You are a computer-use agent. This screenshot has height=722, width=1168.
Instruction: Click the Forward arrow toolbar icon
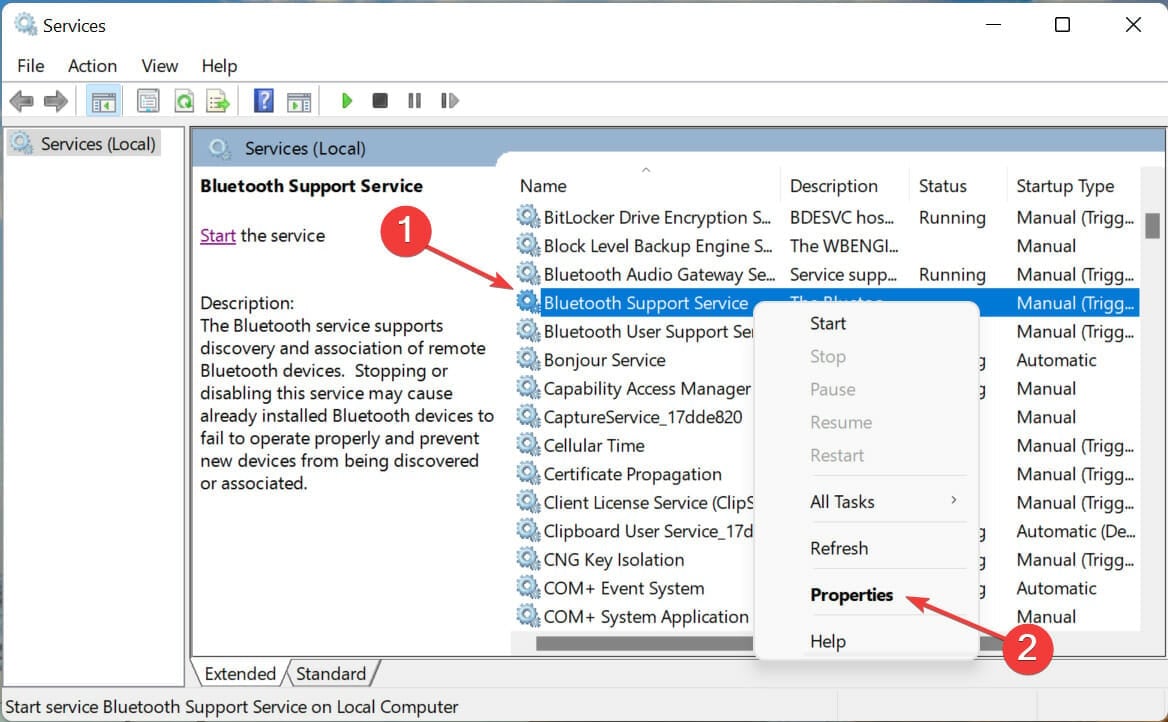(56, 101)
